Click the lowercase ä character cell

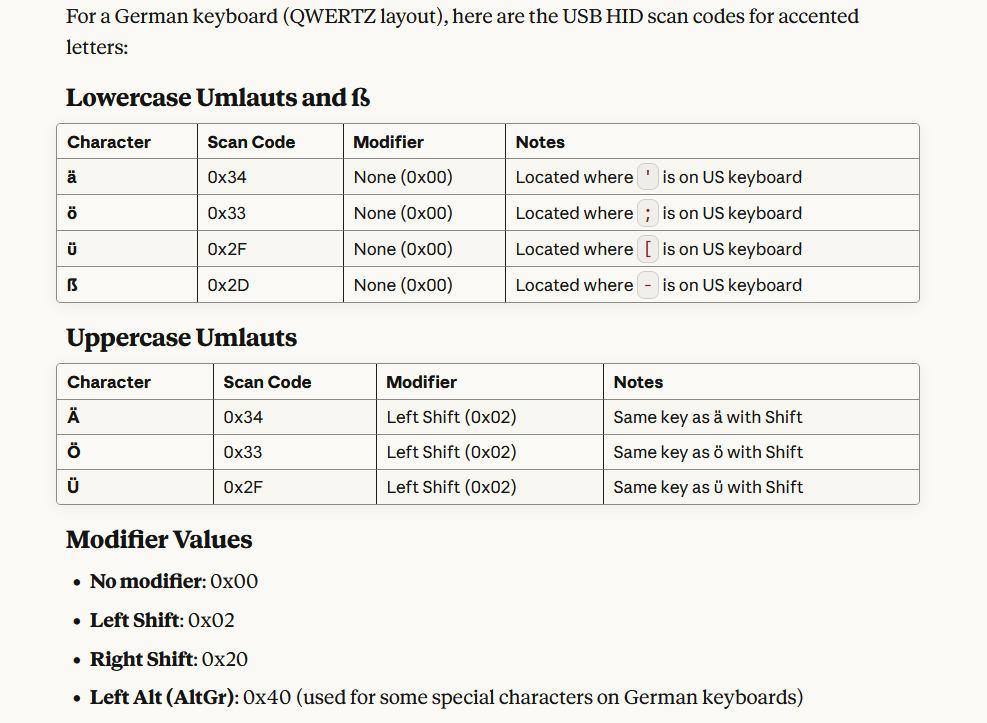[x=72, y=177]
